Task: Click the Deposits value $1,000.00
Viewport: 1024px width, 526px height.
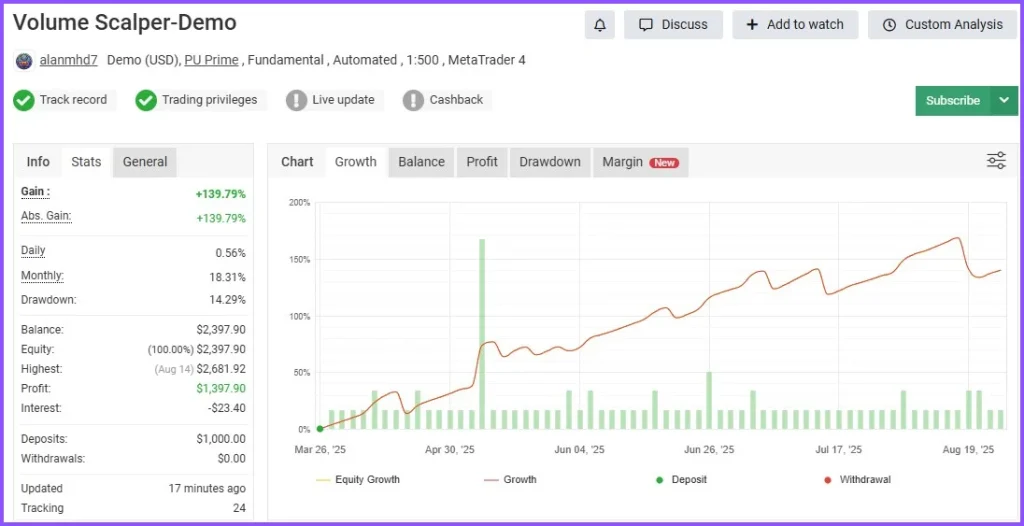Action: tap(221, 439)
